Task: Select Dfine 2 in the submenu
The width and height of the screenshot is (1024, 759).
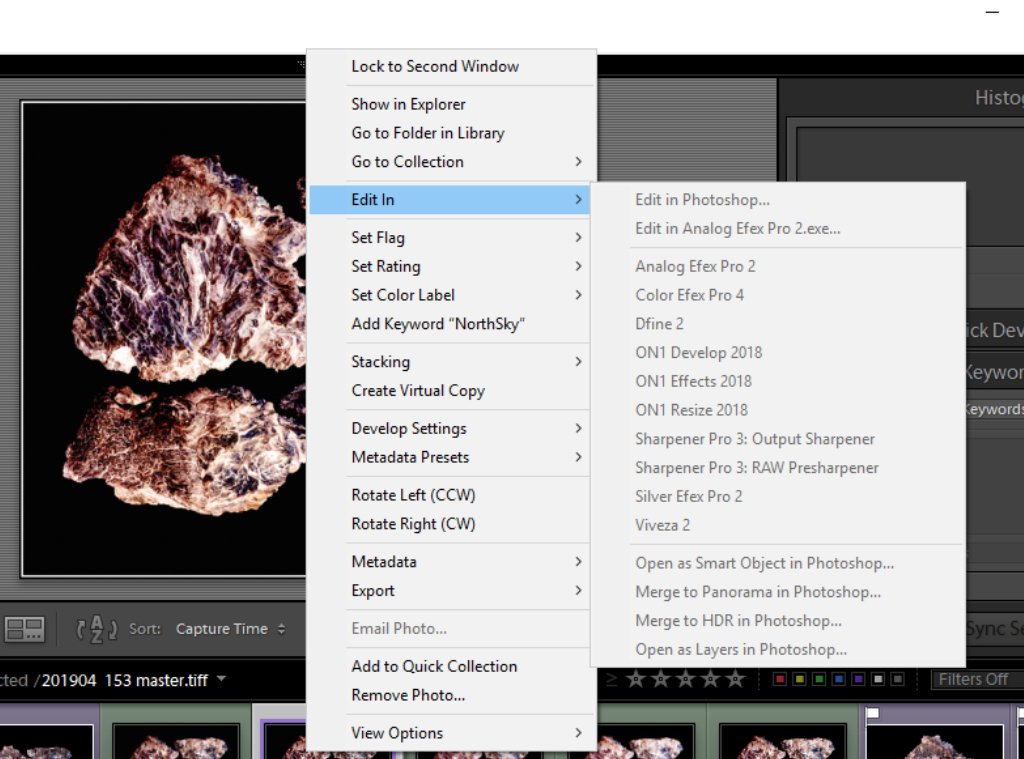Action: point(778,323)
